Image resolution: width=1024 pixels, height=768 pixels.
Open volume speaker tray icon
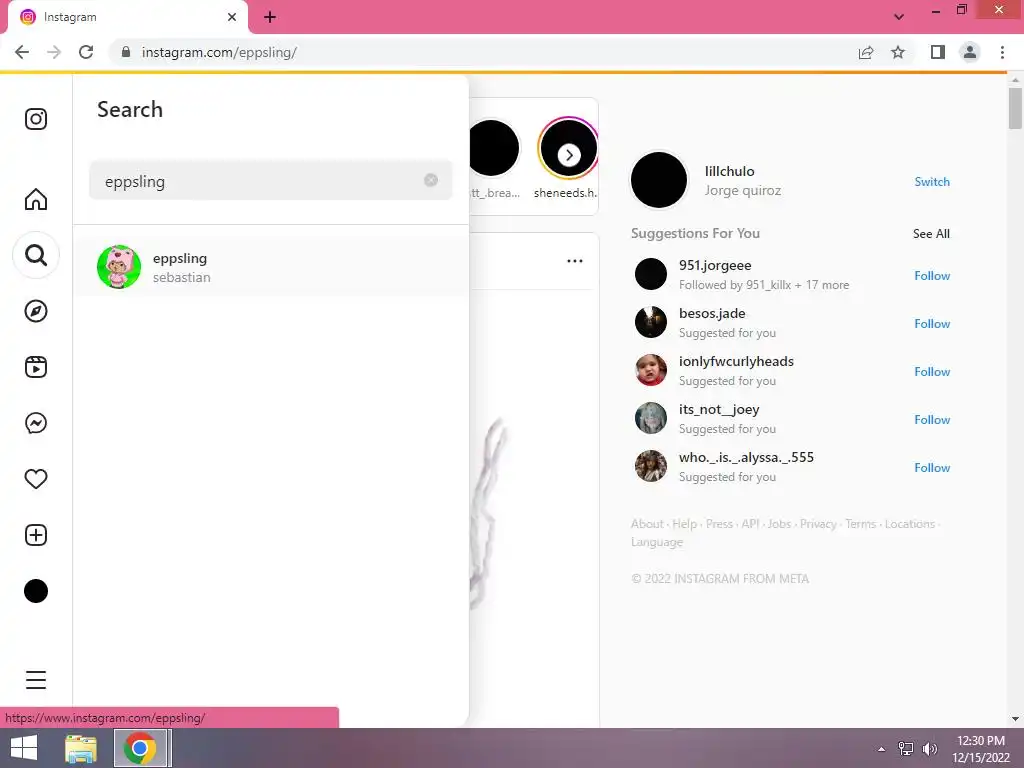pos(929,749)
